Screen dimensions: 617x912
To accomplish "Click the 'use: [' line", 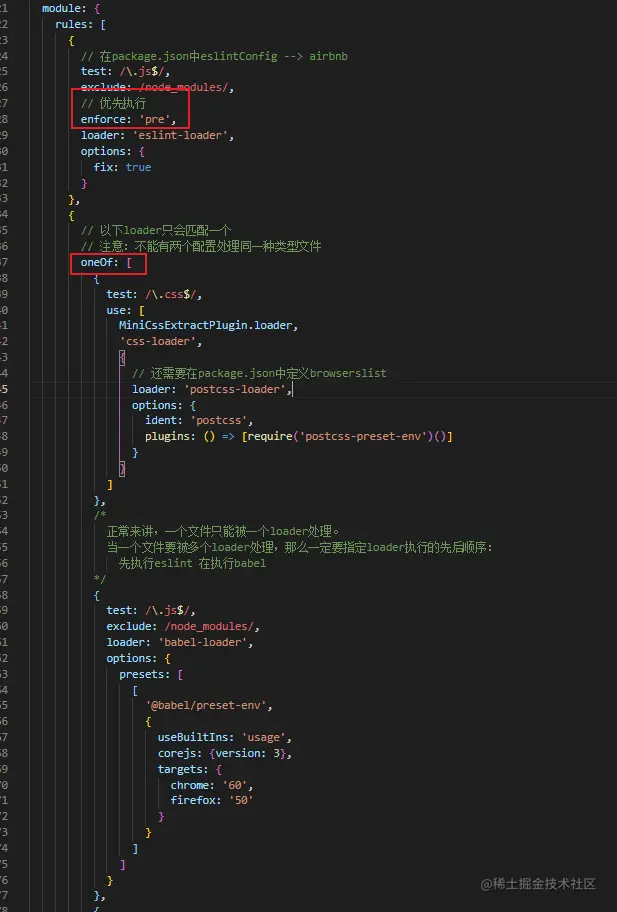I will tap(125, 311).
